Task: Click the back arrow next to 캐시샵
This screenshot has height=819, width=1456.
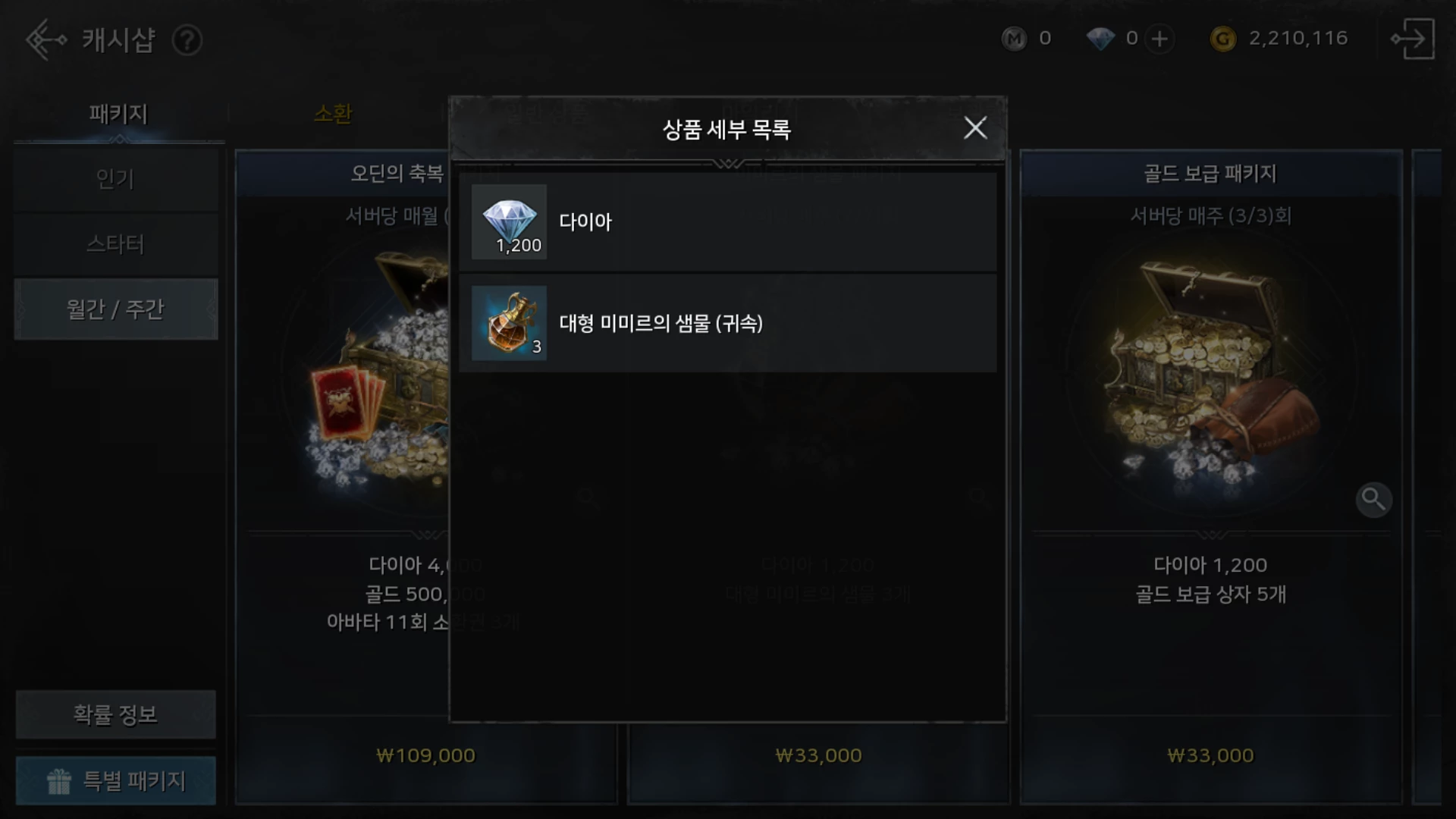Action: click(x=45, y=39)
